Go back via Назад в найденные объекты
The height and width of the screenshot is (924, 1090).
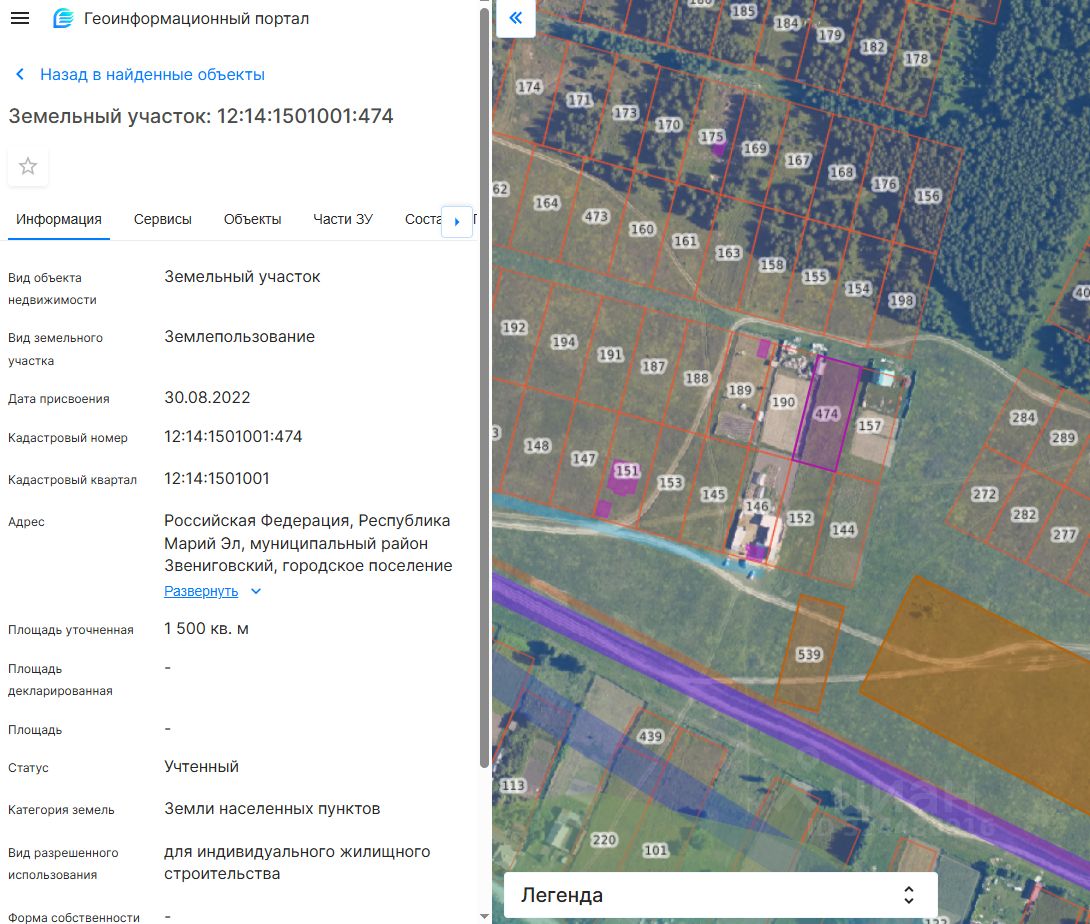pos(152,74)
